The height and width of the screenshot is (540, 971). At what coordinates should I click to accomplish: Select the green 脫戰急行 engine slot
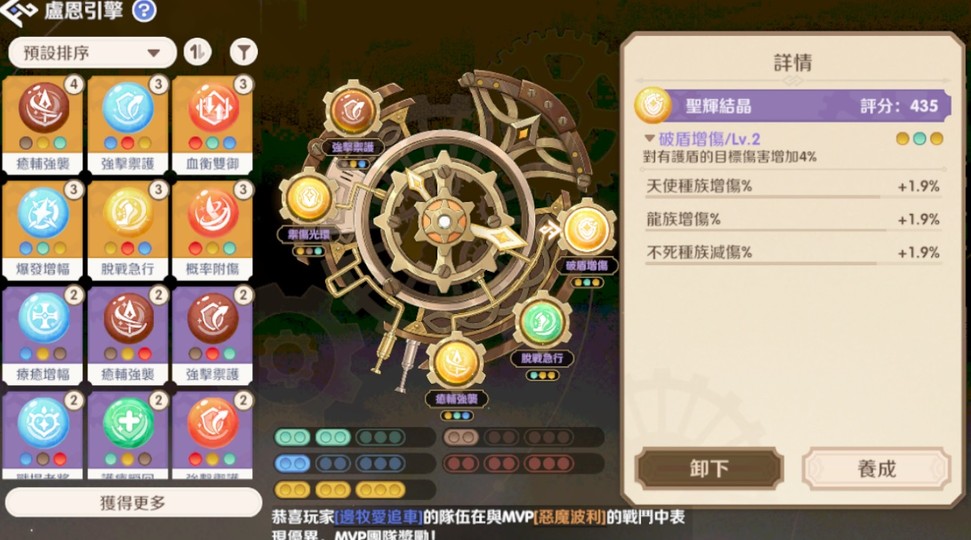coord(542,323)
